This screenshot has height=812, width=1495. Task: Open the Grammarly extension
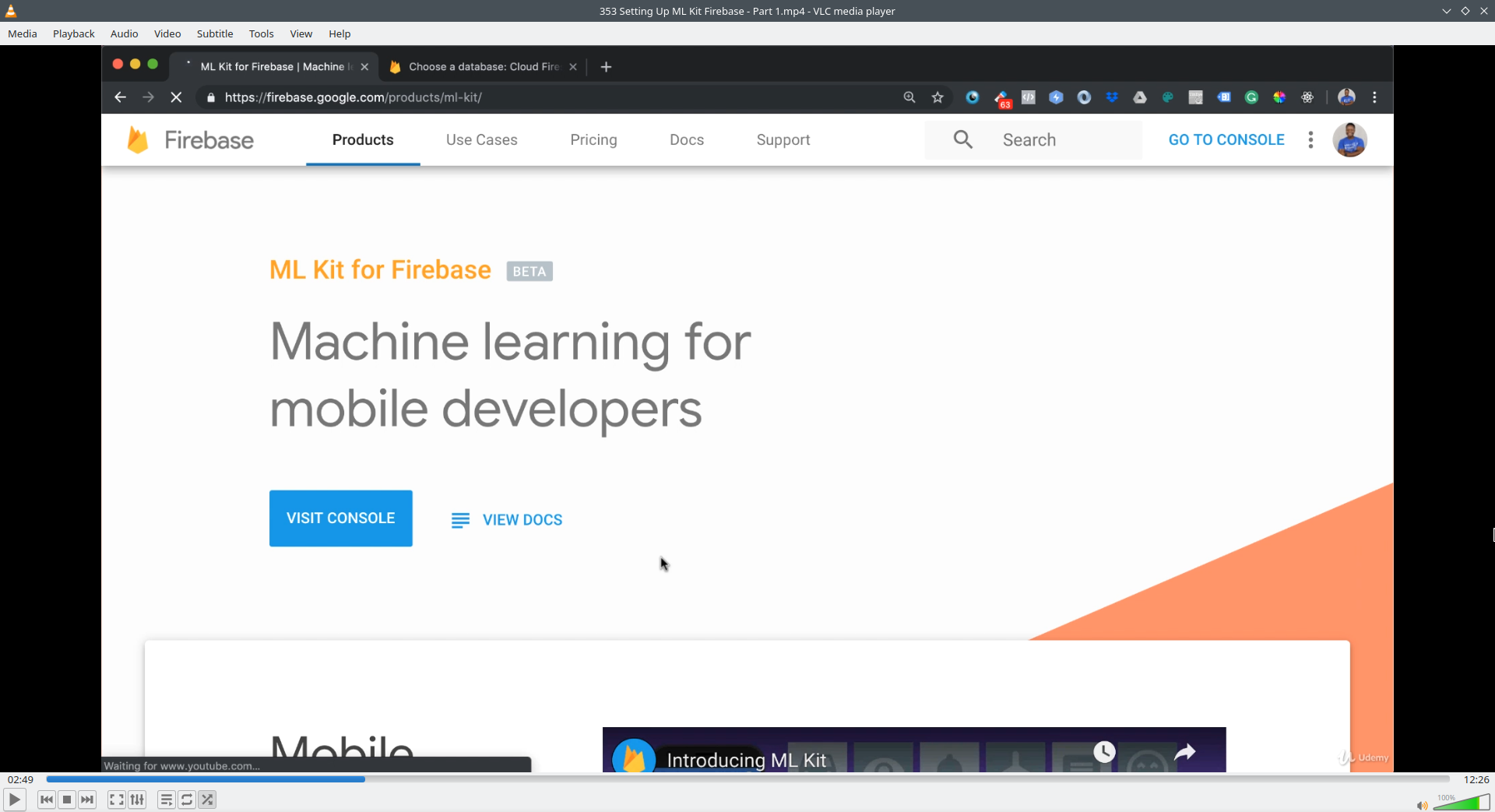[1251, 97]
